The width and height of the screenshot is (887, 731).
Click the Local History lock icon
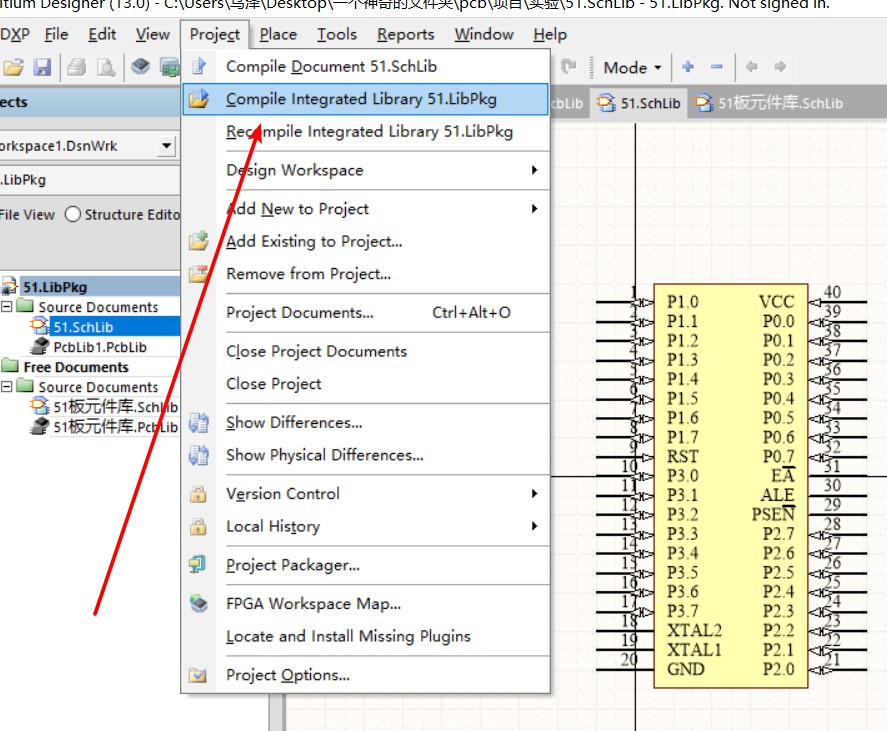click(x=198, y=526)
